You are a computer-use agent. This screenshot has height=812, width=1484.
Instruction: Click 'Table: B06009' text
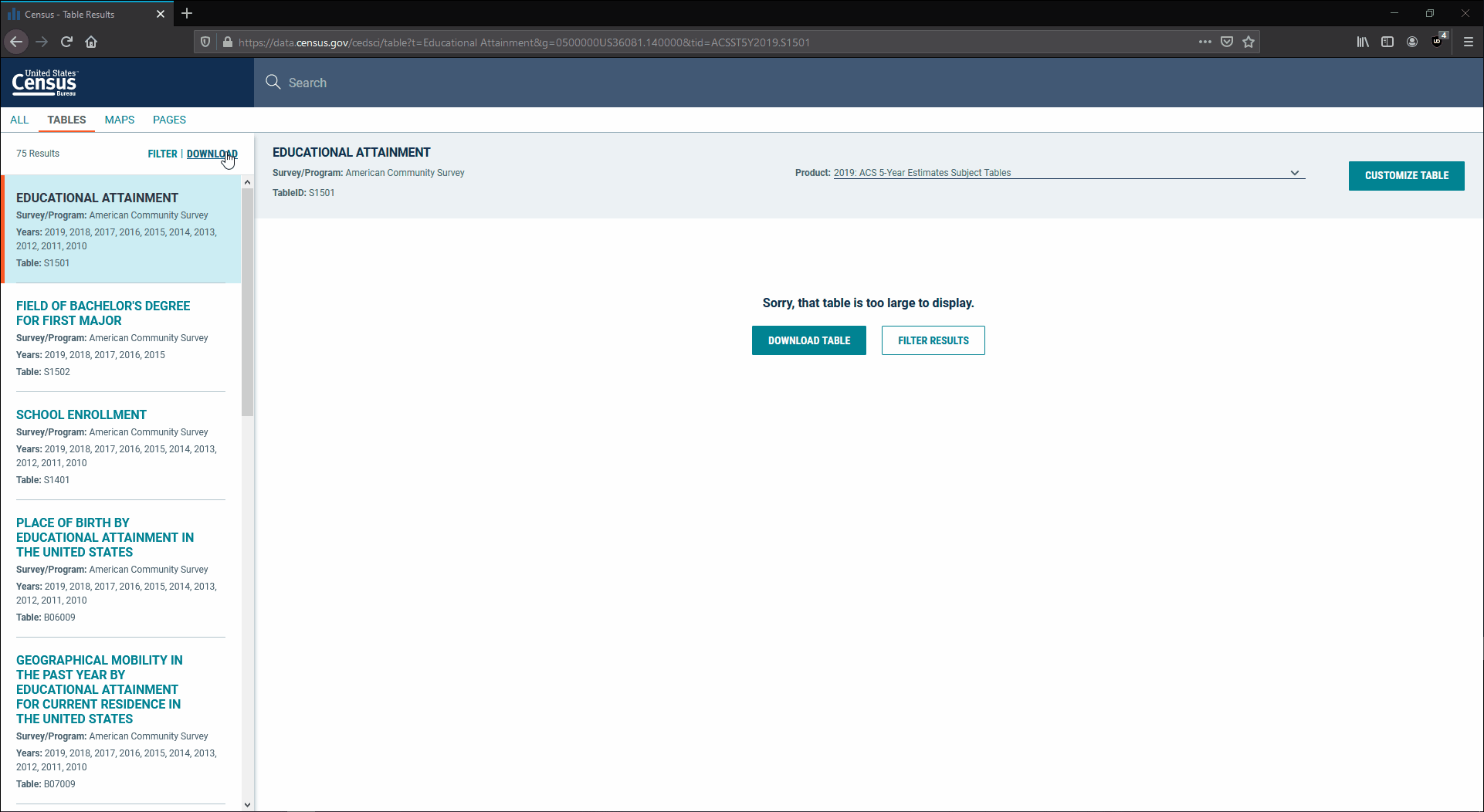46,617
